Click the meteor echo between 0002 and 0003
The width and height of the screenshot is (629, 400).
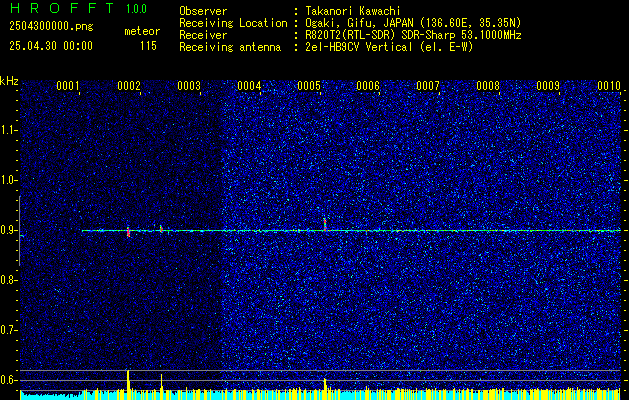[161, 229]
